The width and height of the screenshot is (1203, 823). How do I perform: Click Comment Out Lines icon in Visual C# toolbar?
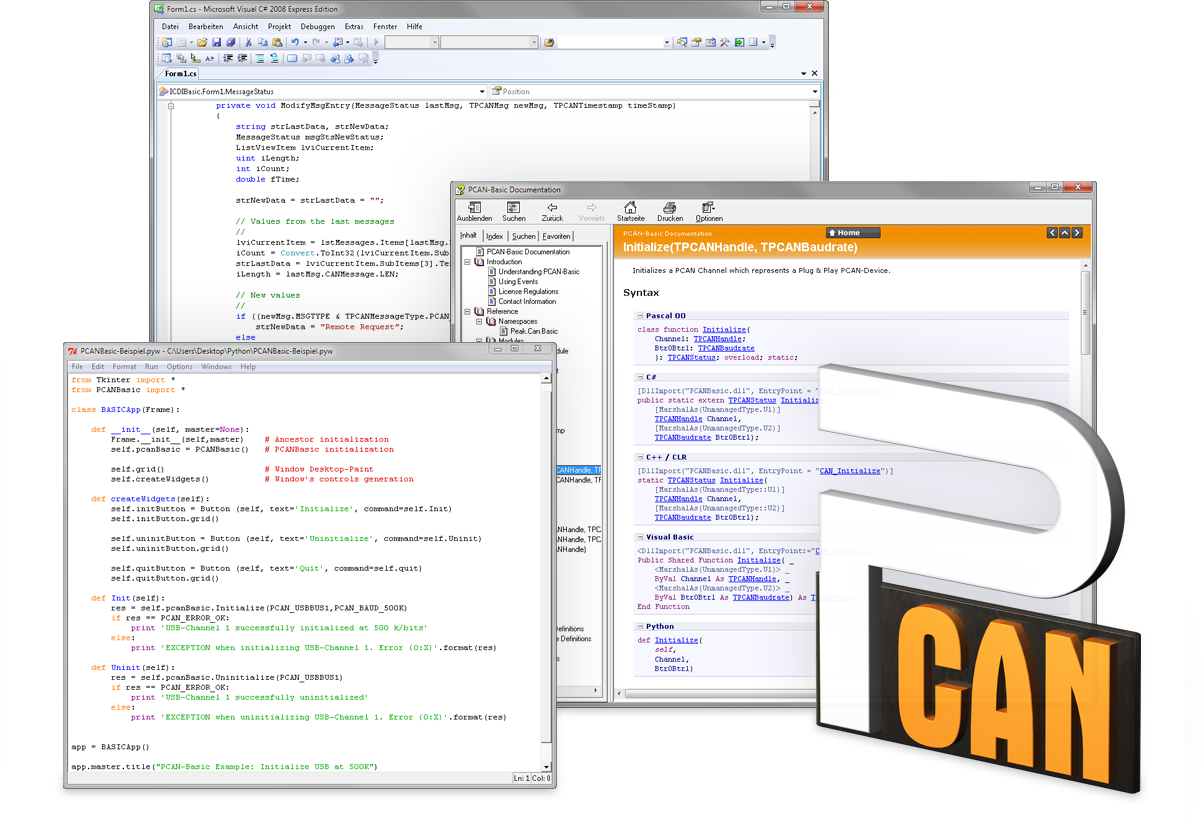click(260, 58)
